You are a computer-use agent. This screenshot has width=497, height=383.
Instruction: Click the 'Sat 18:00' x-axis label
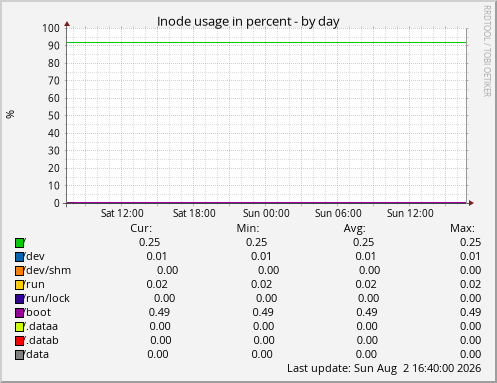coord(194,213)
